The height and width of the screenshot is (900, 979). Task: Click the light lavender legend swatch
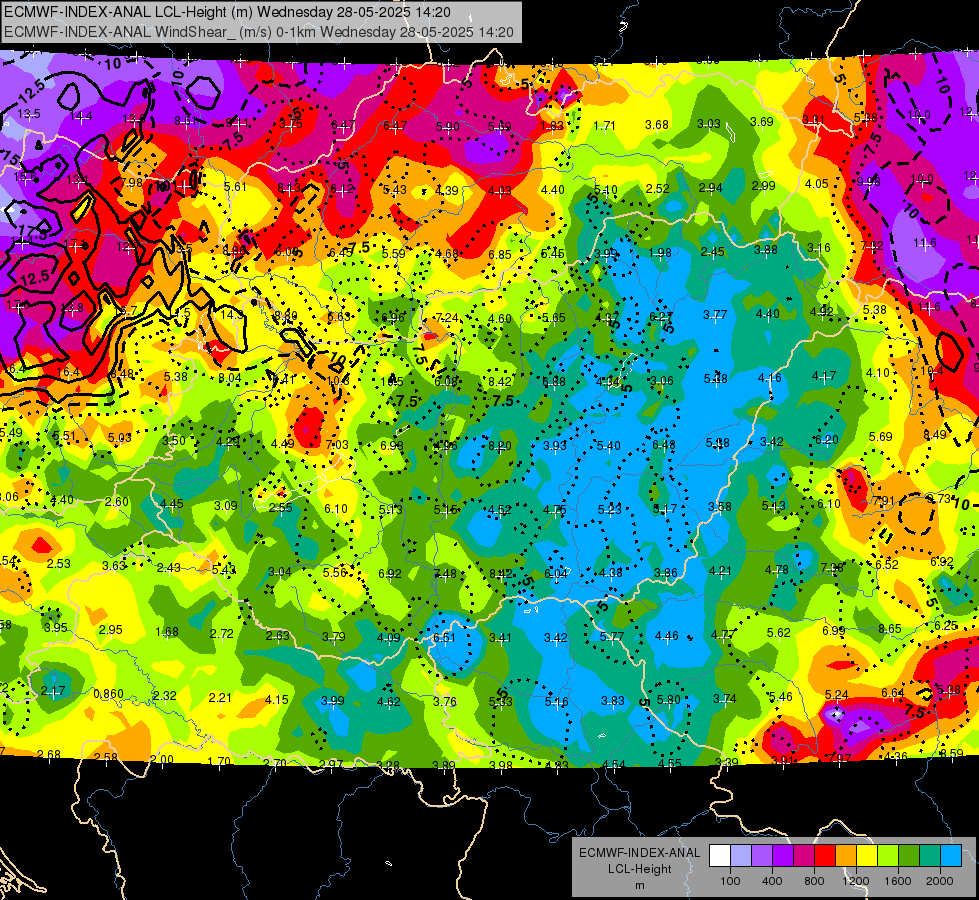(x=741, y=856)
